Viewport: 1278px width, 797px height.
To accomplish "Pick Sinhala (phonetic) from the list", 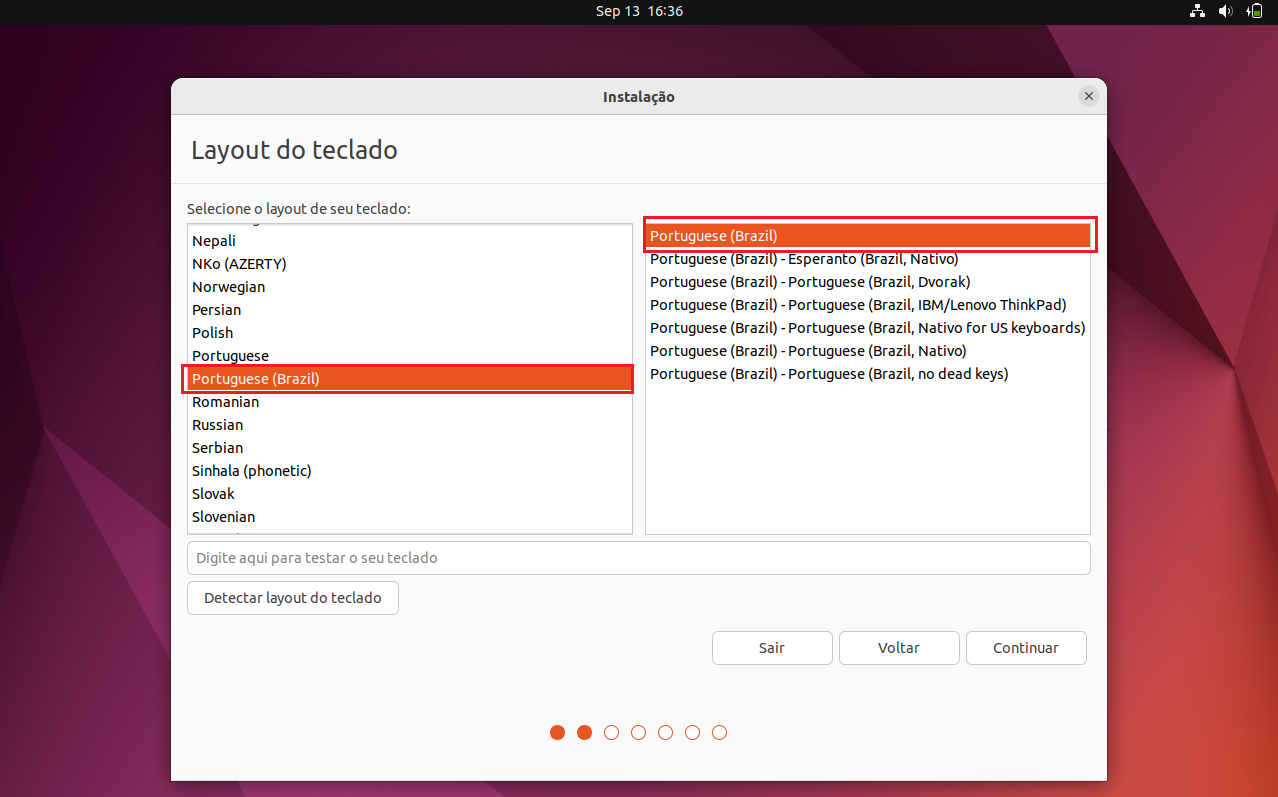I will [x=410, y=471].
